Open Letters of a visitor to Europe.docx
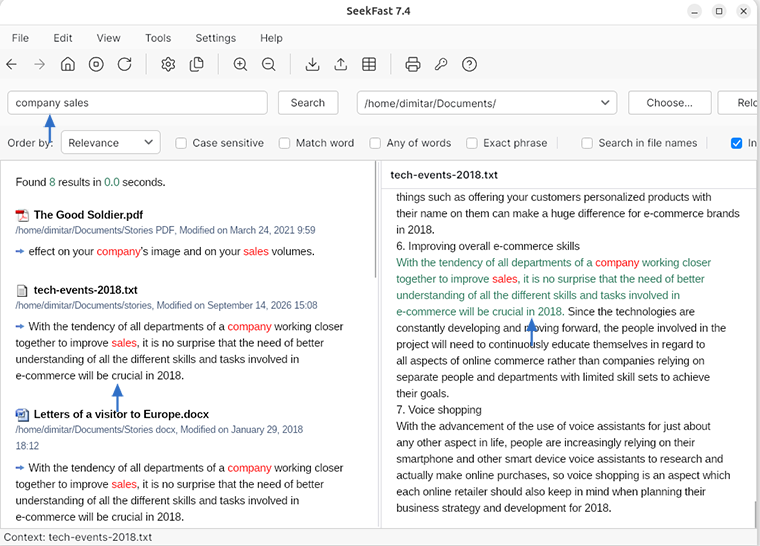Viewport: 760px width, 546px height. 121,414
